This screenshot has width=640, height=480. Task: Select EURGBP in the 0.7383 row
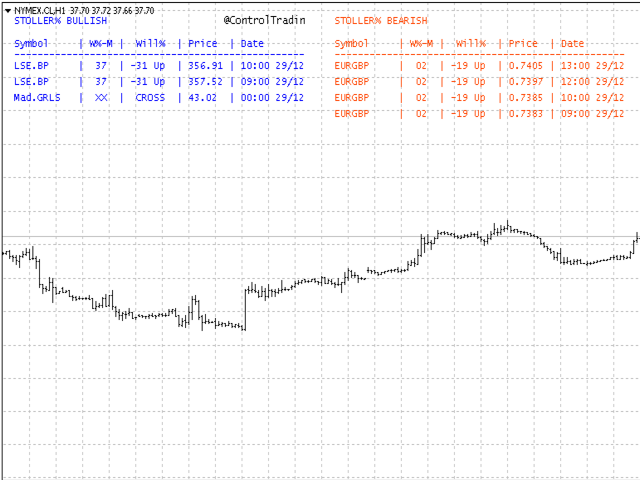(351, 114)
